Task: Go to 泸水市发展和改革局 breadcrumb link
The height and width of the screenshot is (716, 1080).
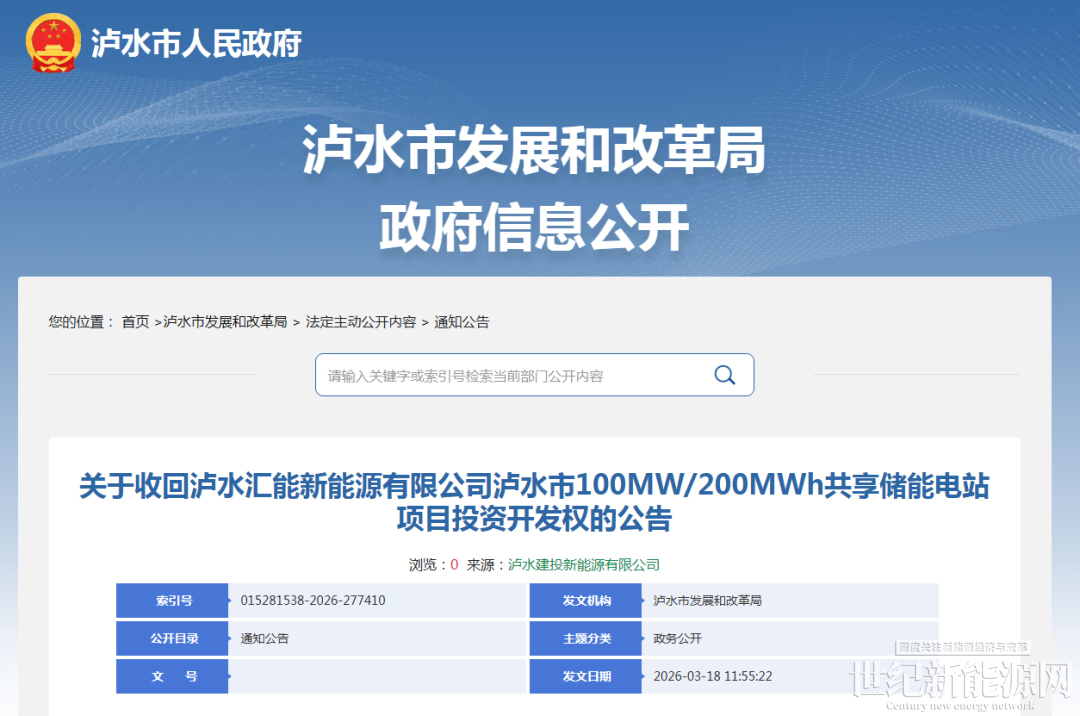Action: coord(225,322)
